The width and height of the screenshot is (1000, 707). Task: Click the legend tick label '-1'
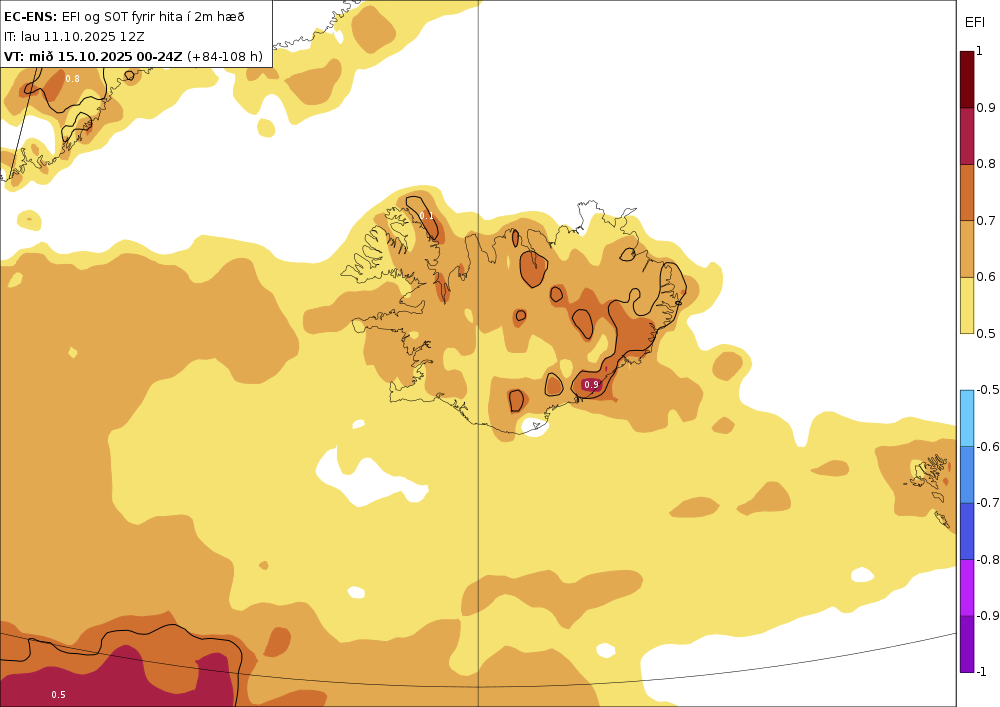point(982,671)
